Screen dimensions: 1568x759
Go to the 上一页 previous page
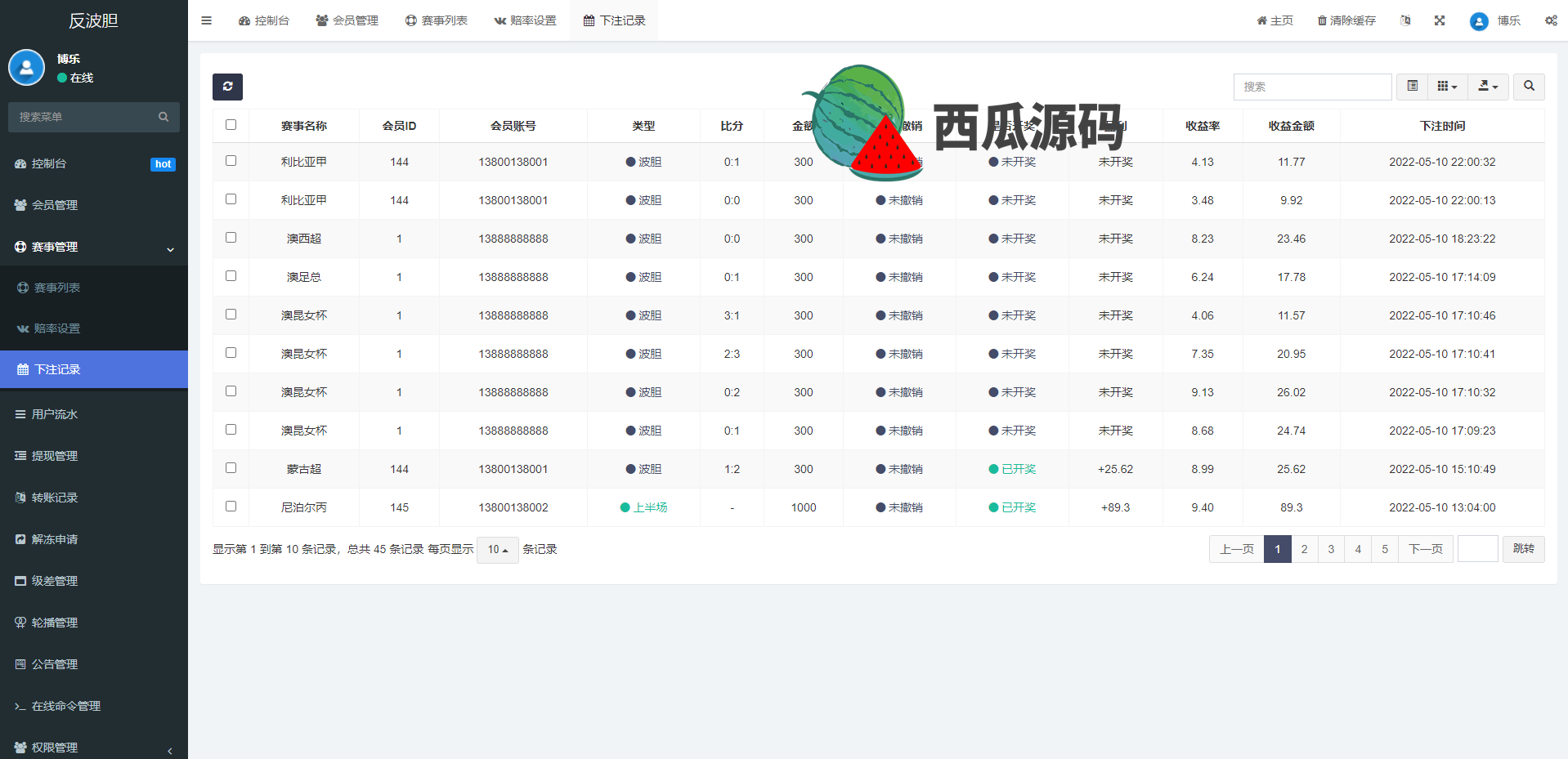tap(1237, 549)
